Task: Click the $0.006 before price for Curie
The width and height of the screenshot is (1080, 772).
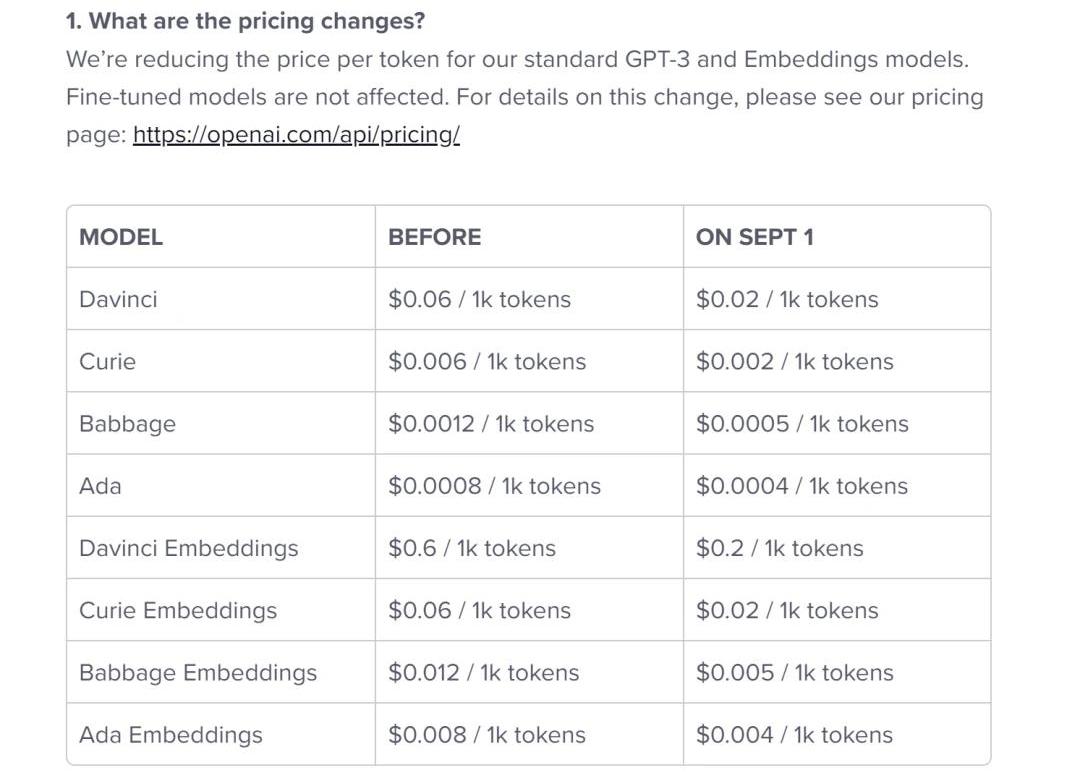Action: [487, 361]
